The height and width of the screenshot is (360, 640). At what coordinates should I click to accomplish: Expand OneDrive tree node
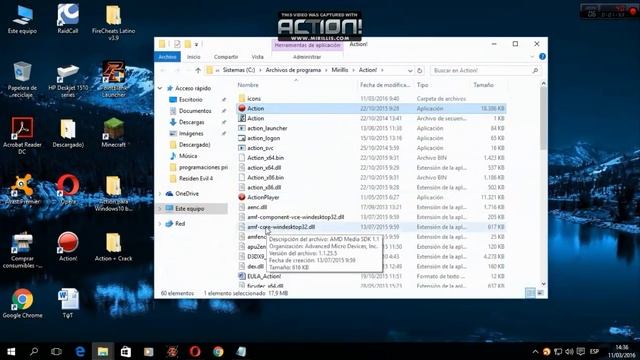click(x=160, y=193)
